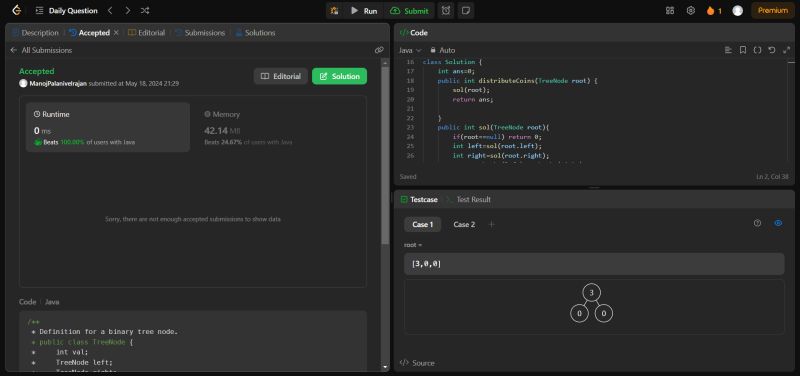Viewport: 800px width, 376px height.
Task: Submit the solution
Action: click(409, 10)
